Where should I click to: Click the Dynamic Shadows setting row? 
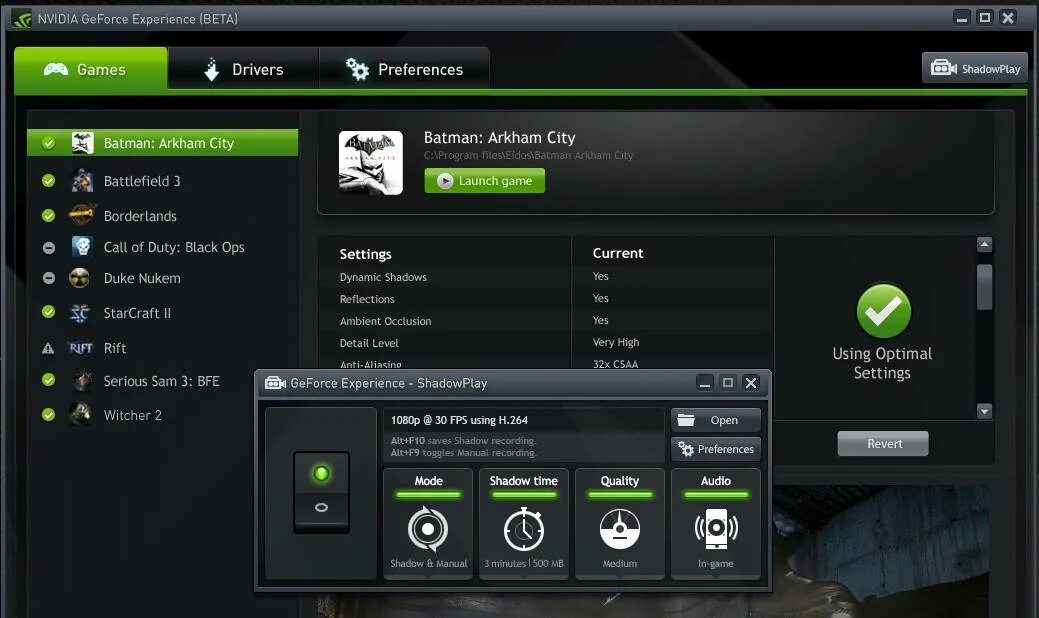547,277
